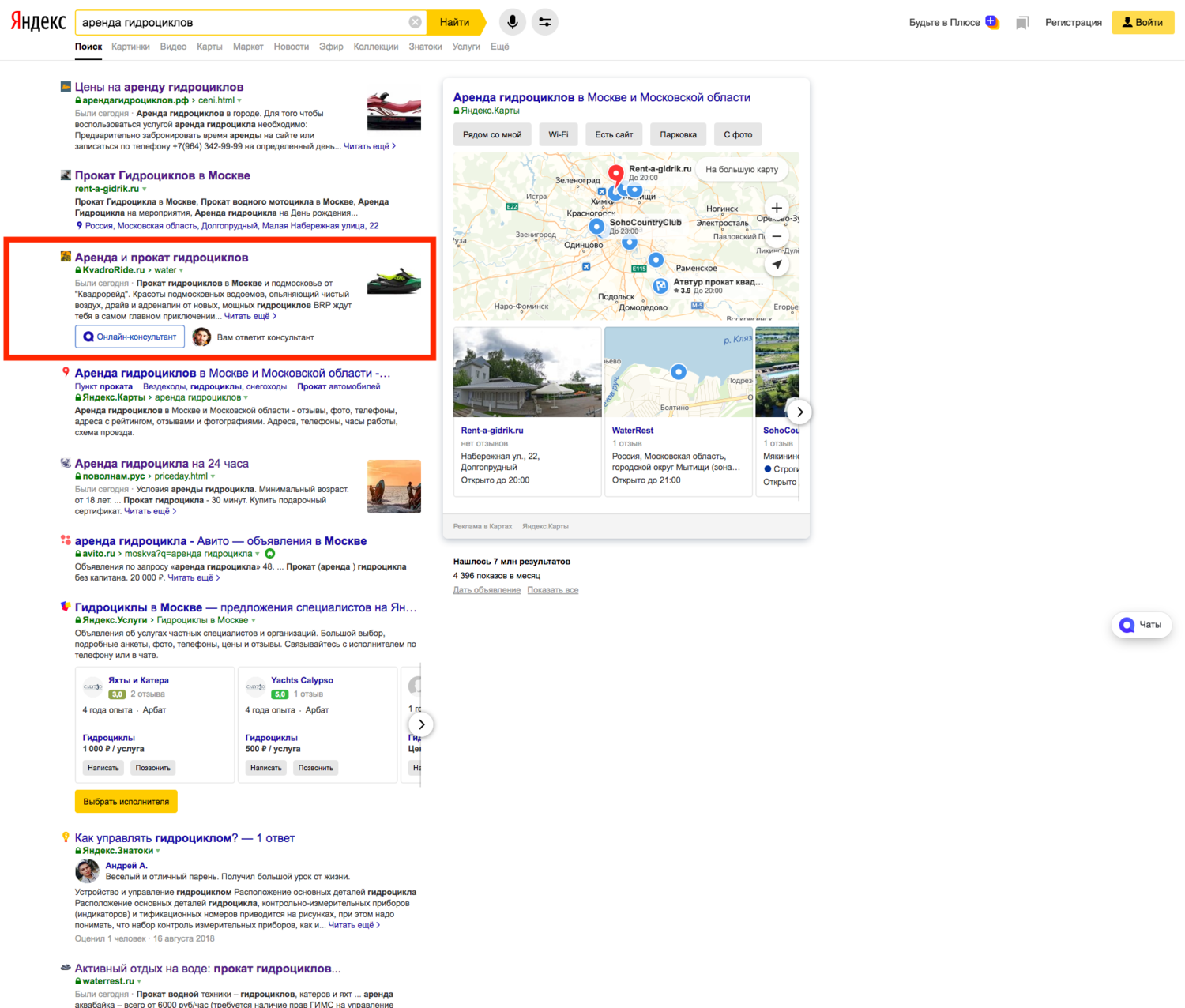Click the yellow Найти search button
The width and height of the screenshot is (1185, 1008).
tap(455, 22)
